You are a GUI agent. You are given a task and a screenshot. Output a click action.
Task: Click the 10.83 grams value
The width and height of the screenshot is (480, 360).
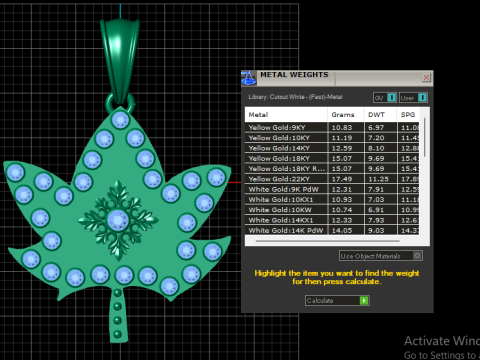(342, 127)
